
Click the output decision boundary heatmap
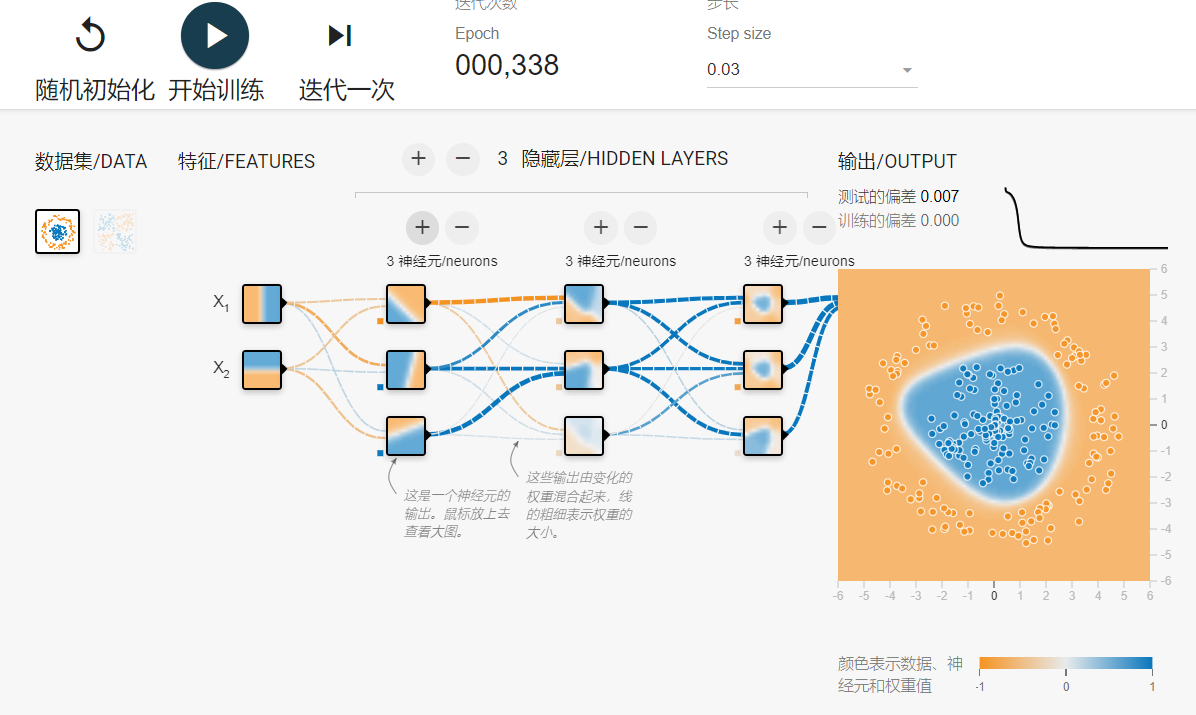(993, 424)
